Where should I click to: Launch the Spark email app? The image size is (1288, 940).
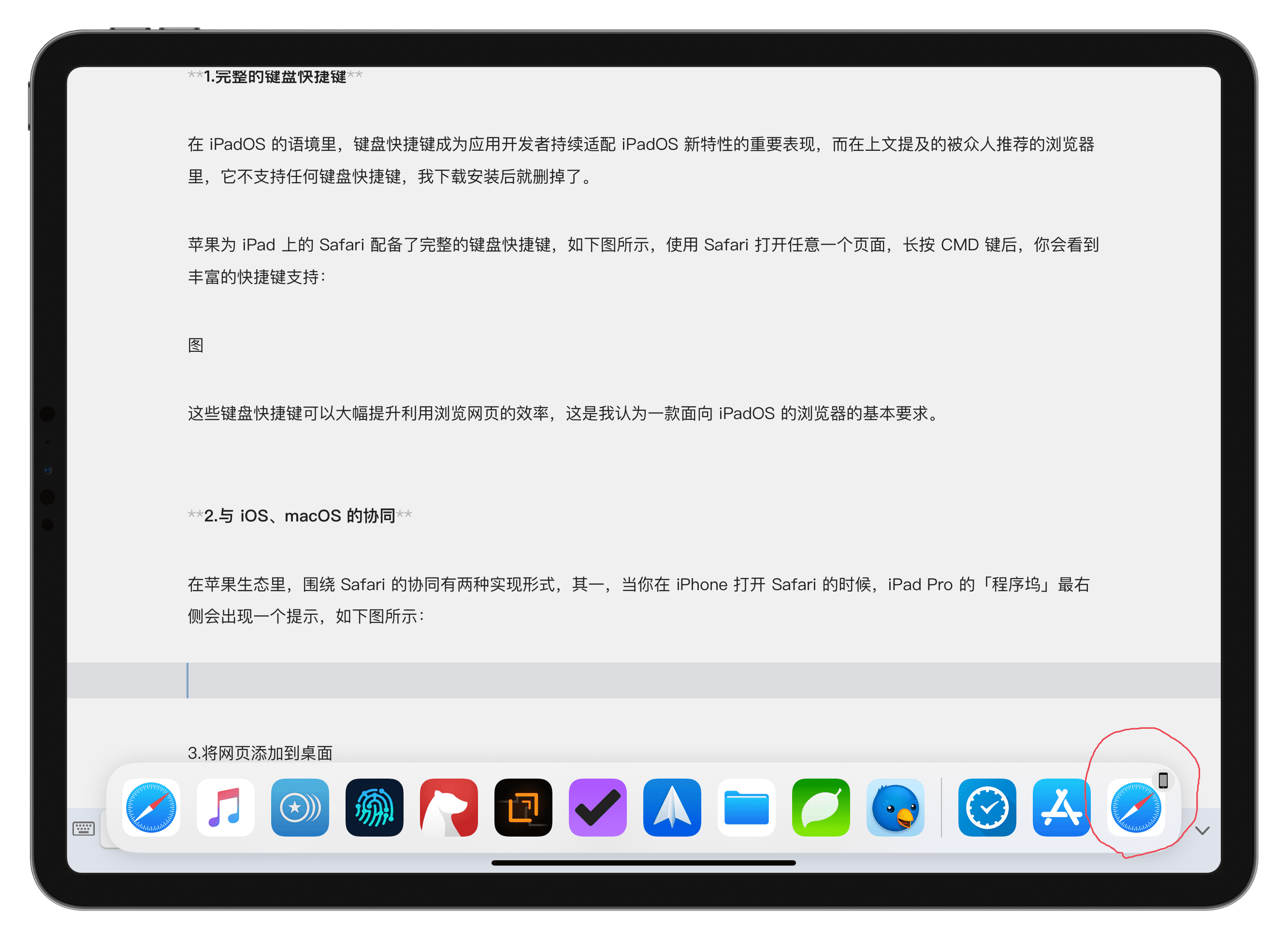point(672,808)
